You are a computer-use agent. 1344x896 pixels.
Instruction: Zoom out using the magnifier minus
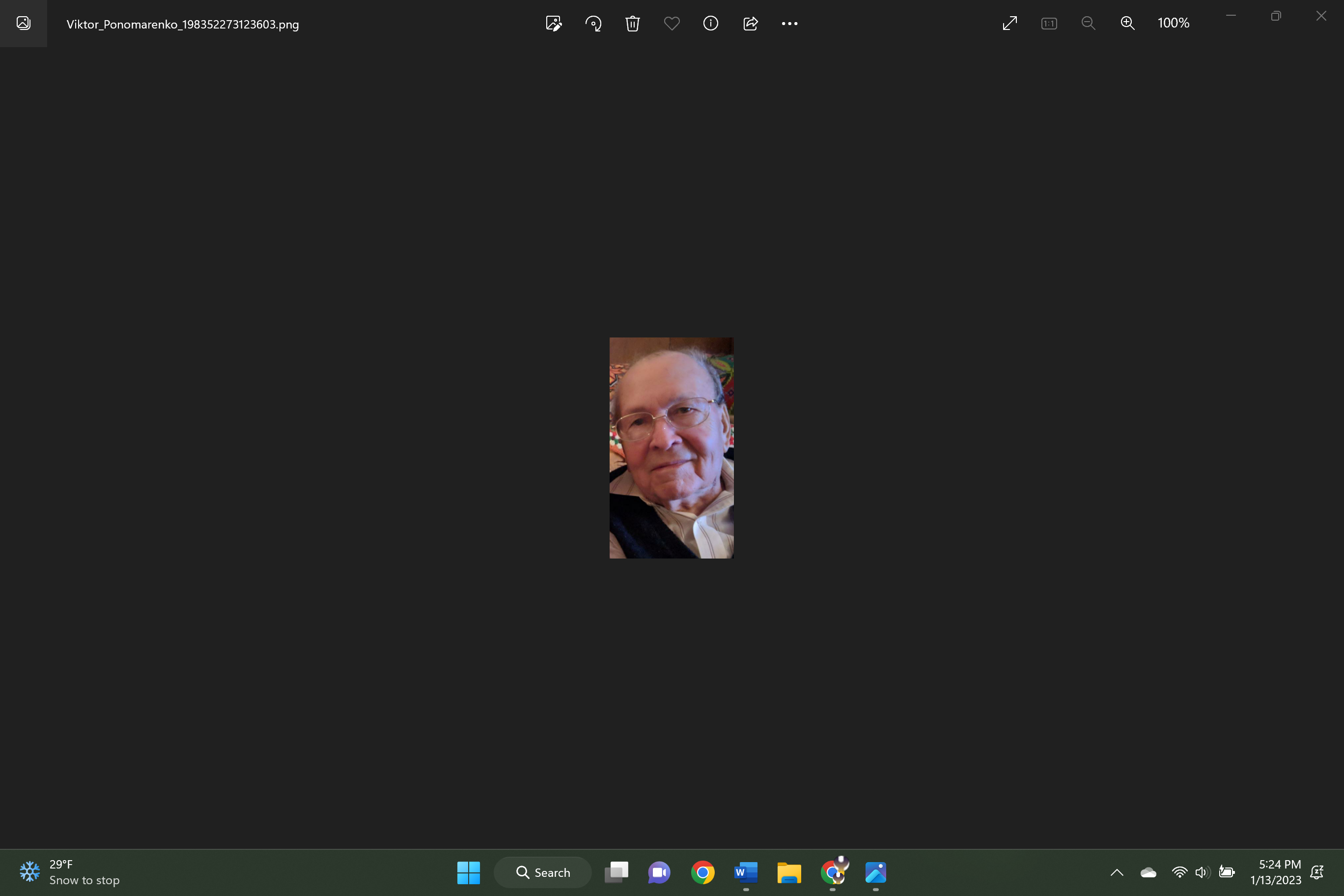click(1088, 24)
